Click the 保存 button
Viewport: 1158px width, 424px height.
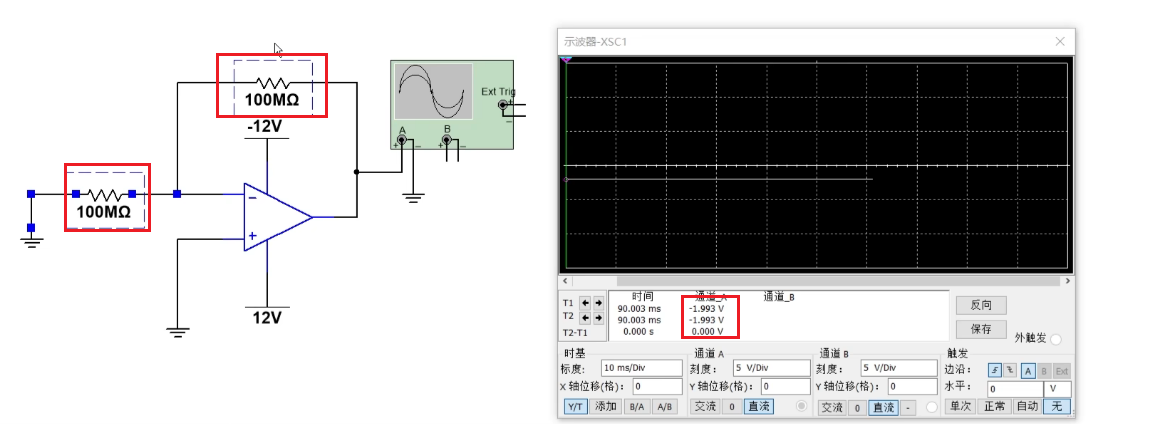[981, 329]
